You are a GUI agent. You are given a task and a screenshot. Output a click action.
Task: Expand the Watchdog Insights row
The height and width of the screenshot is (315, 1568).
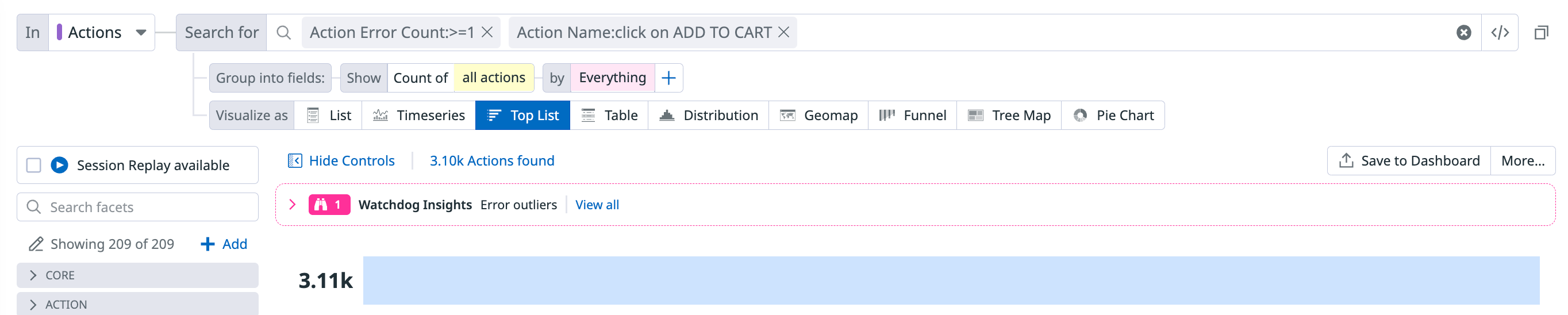[x=292, y=205]
